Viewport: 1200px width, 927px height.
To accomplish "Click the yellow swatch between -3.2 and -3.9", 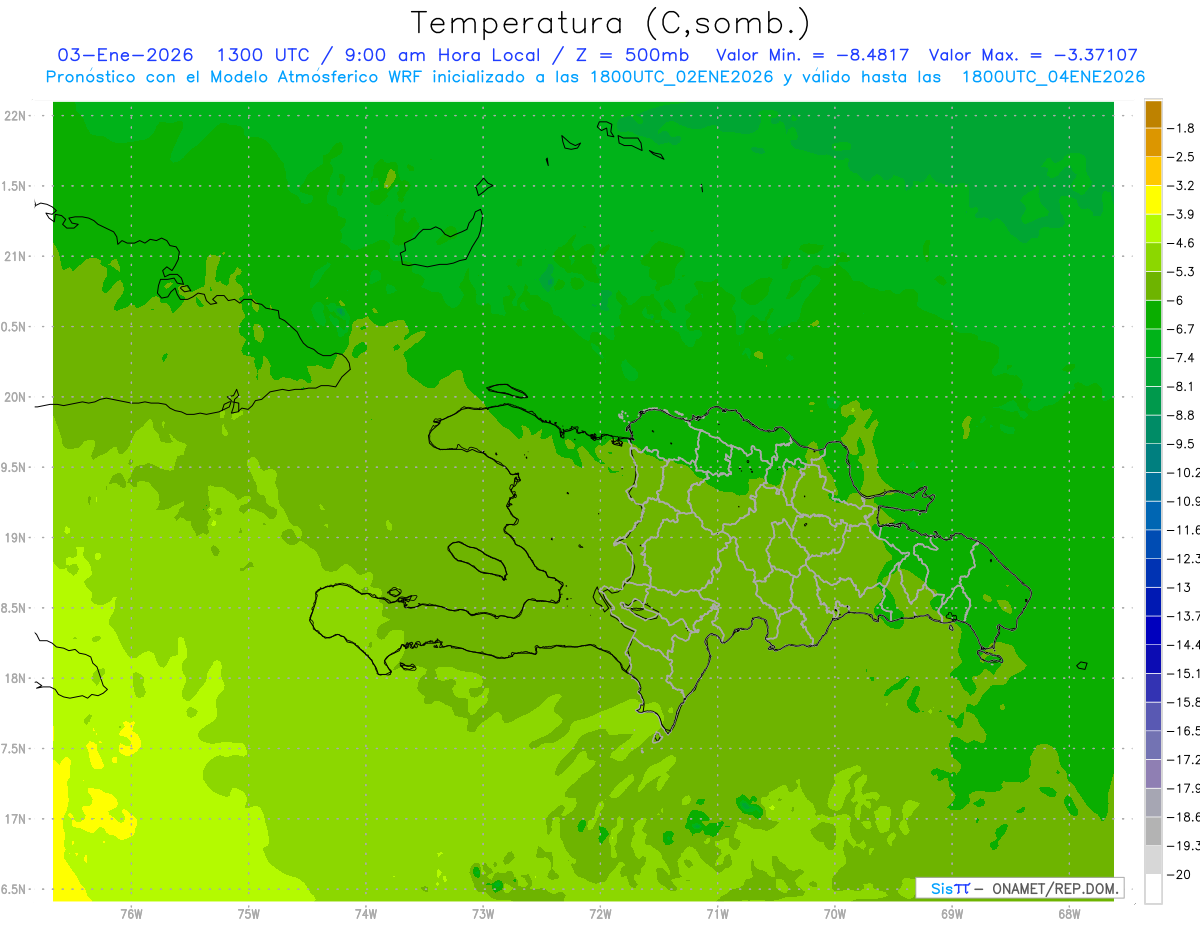I will [x=1153, y=200].
